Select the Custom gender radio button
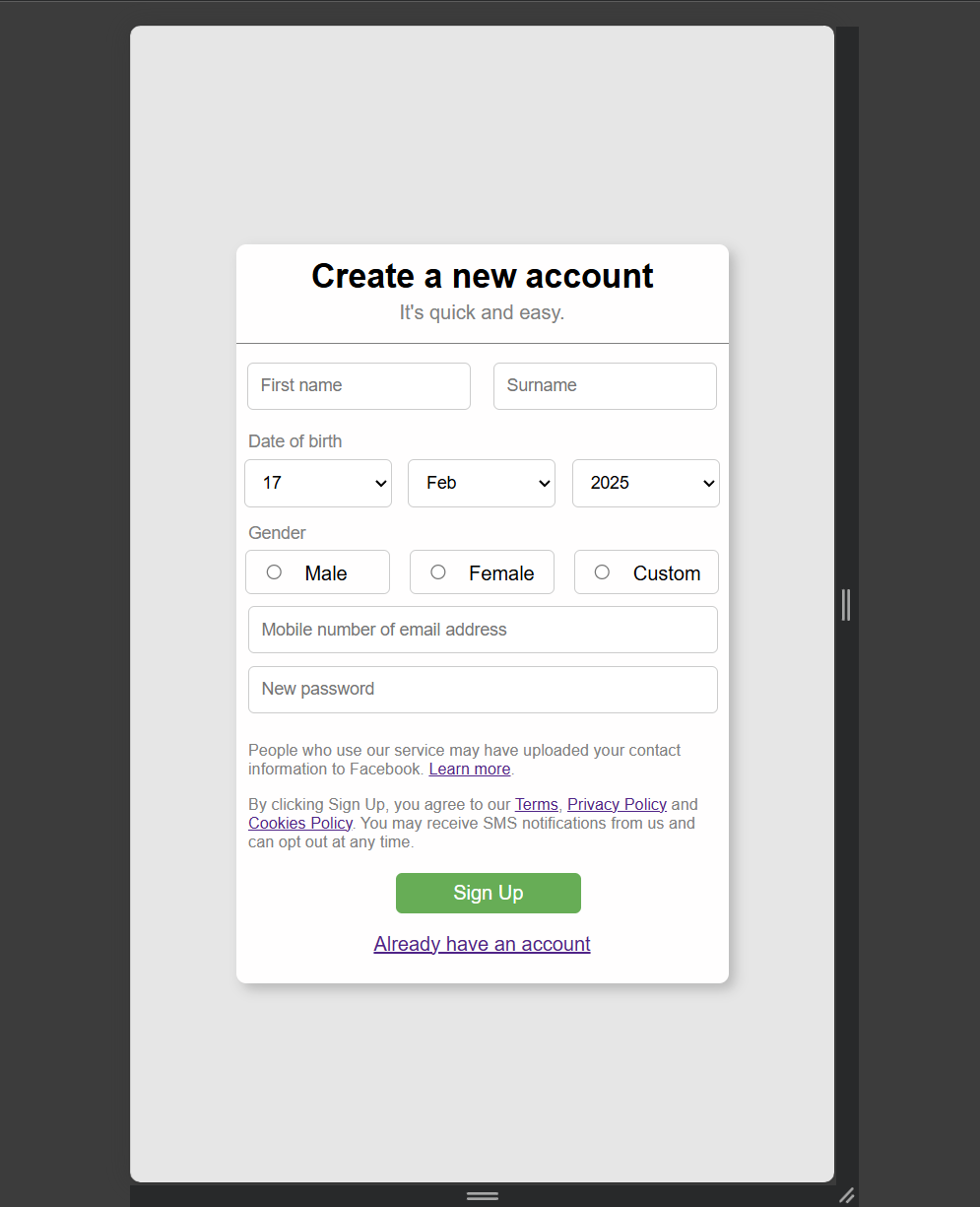980x1207 pixels. tap(602, 572)
